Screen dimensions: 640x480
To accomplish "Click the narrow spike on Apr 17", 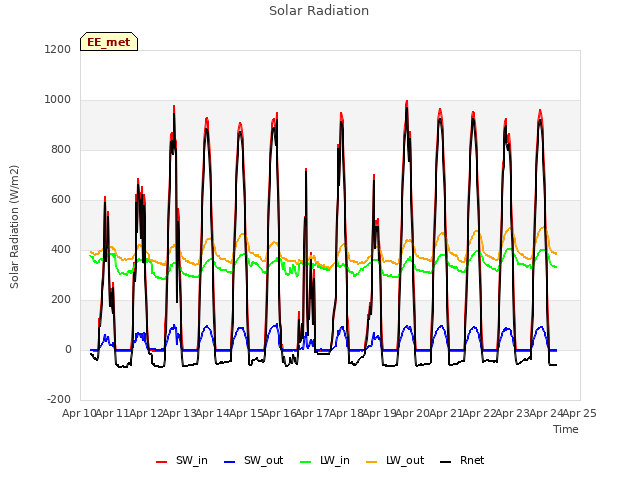I will (x=306, y=170).
